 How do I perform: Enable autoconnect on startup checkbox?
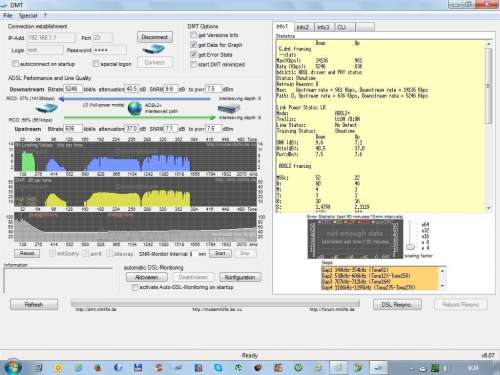point(15,63)
